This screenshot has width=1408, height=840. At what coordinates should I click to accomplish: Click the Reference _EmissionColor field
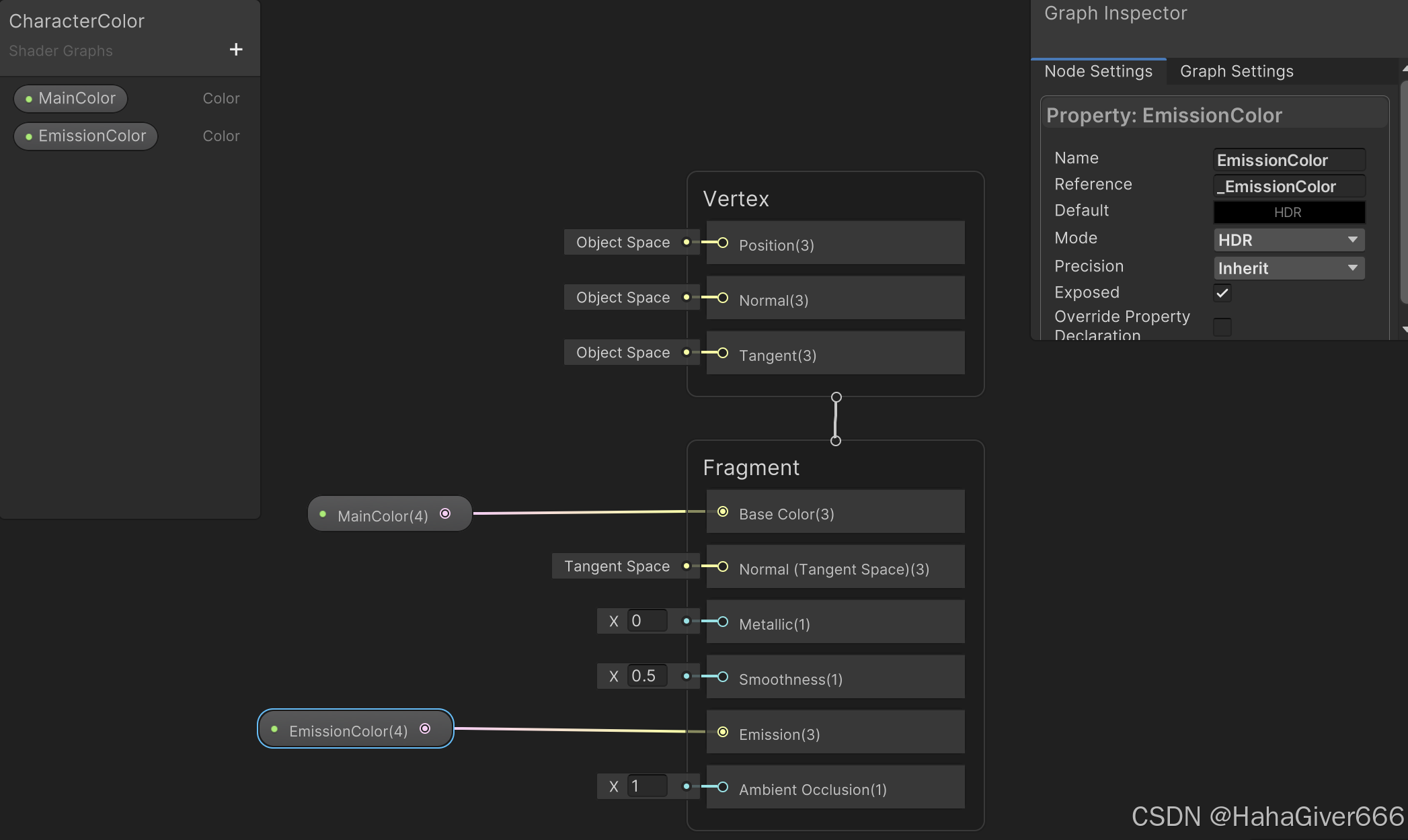point(1288,186)
